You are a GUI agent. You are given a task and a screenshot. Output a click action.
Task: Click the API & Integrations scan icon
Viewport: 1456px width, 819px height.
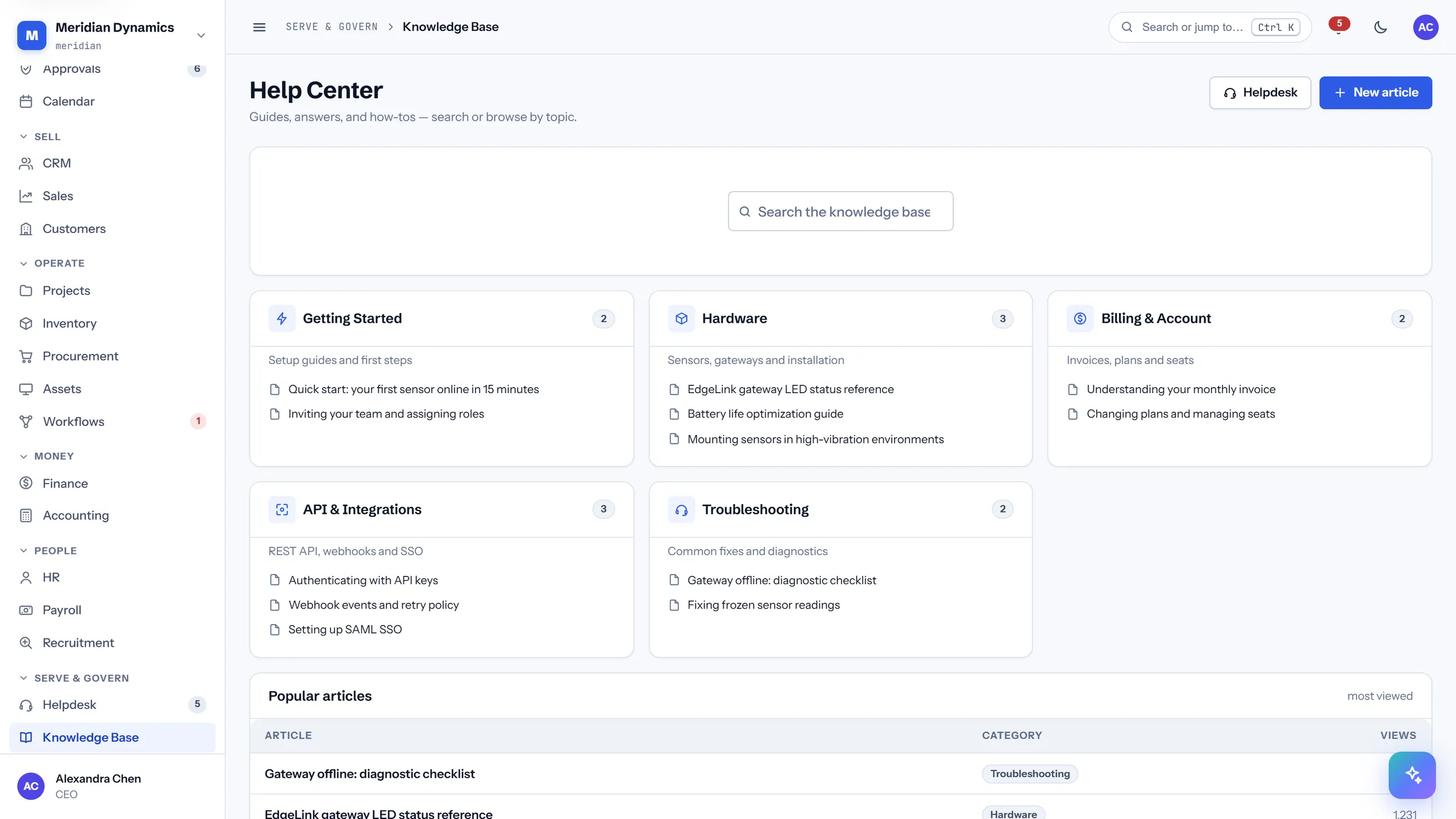coord(282,510)
